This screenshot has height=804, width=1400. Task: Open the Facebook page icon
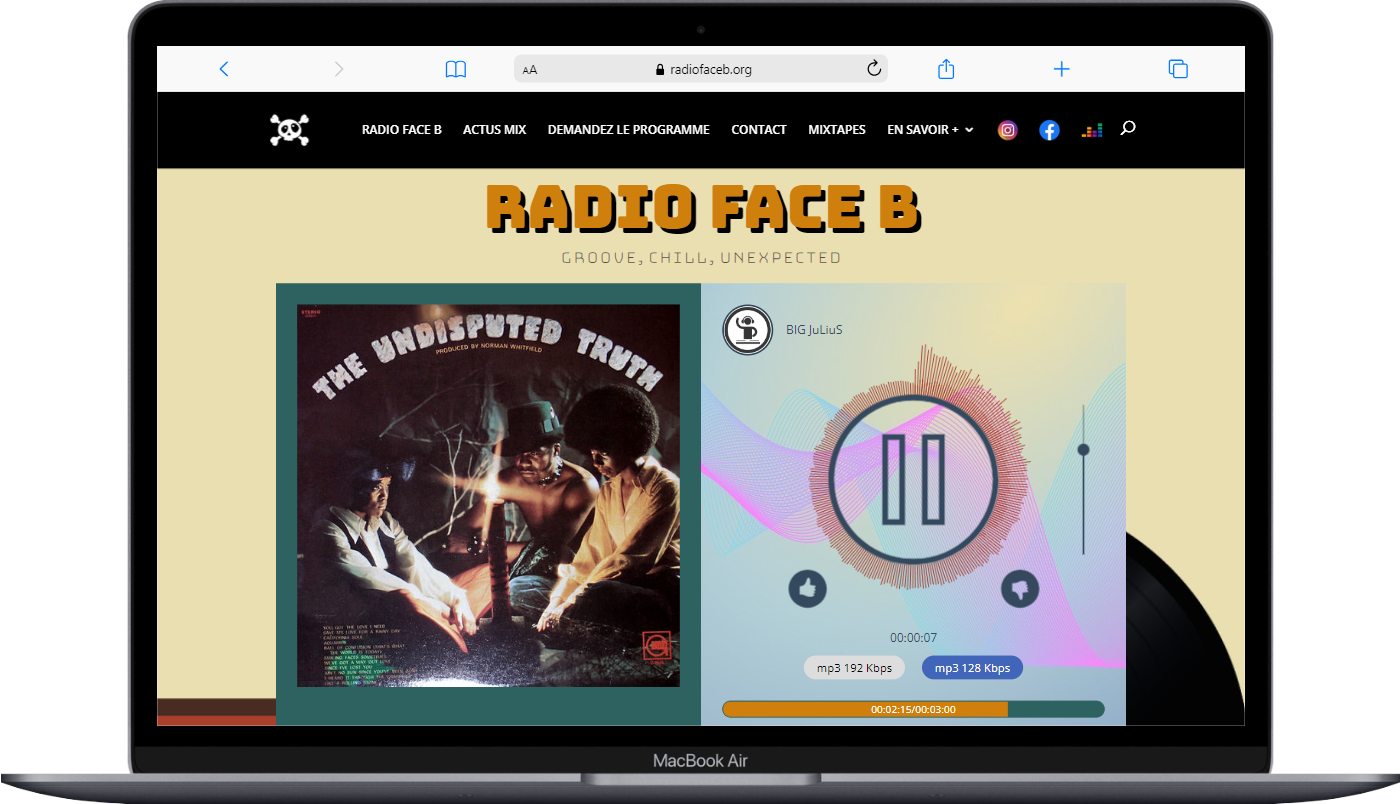pos(1049,130)
